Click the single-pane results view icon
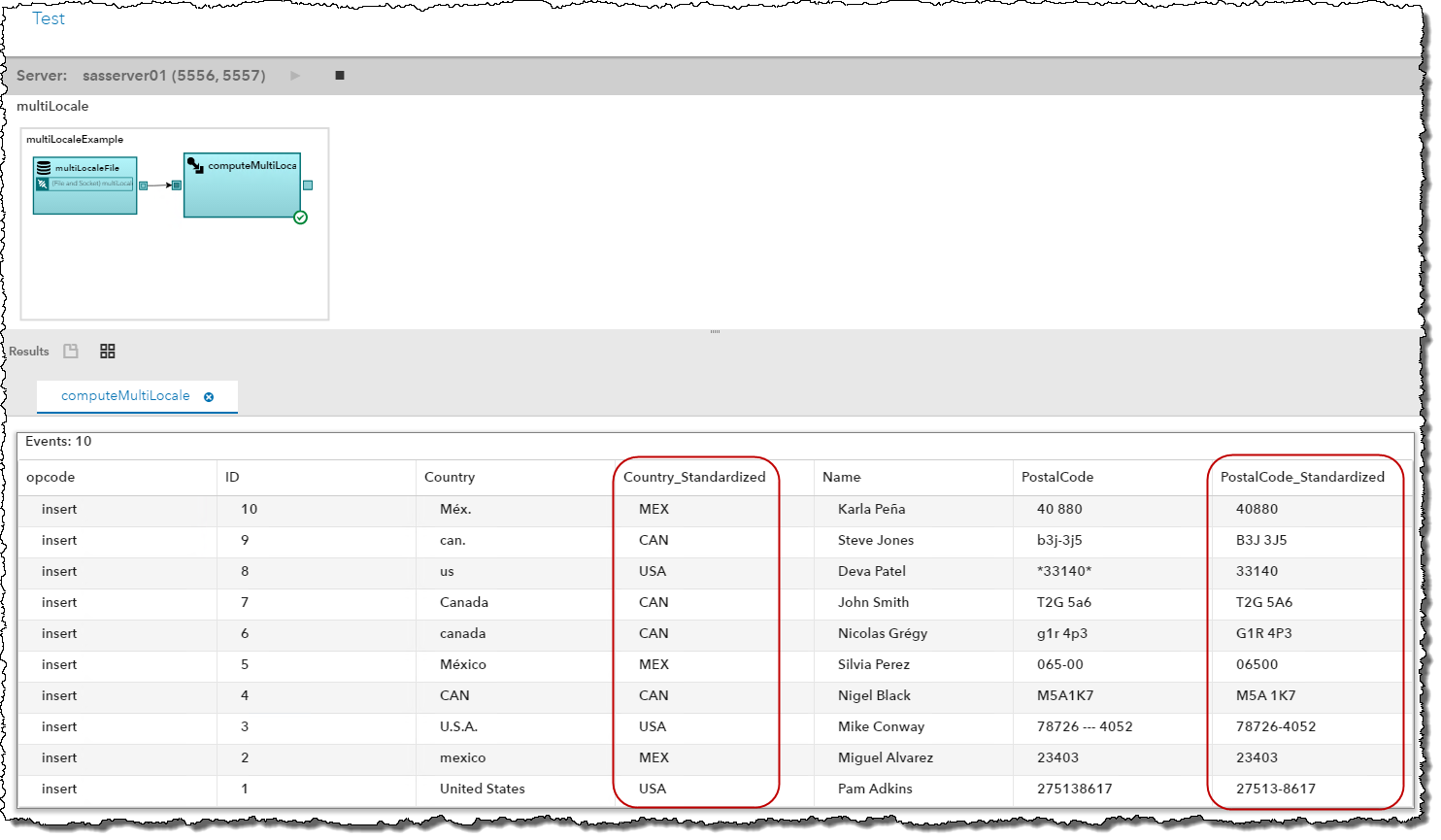This screenshot has height=840, width=1441. pos(71,352)
